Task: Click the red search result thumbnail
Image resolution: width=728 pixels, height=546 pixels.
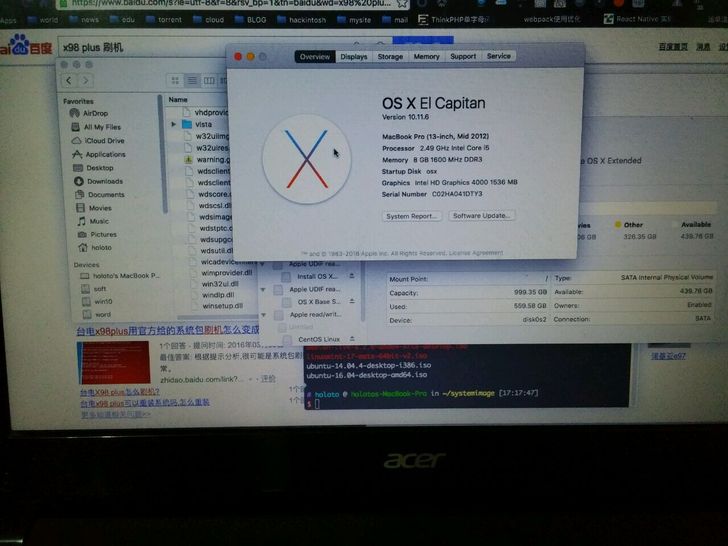Action: pyautogui.click(x=113, y=363)
